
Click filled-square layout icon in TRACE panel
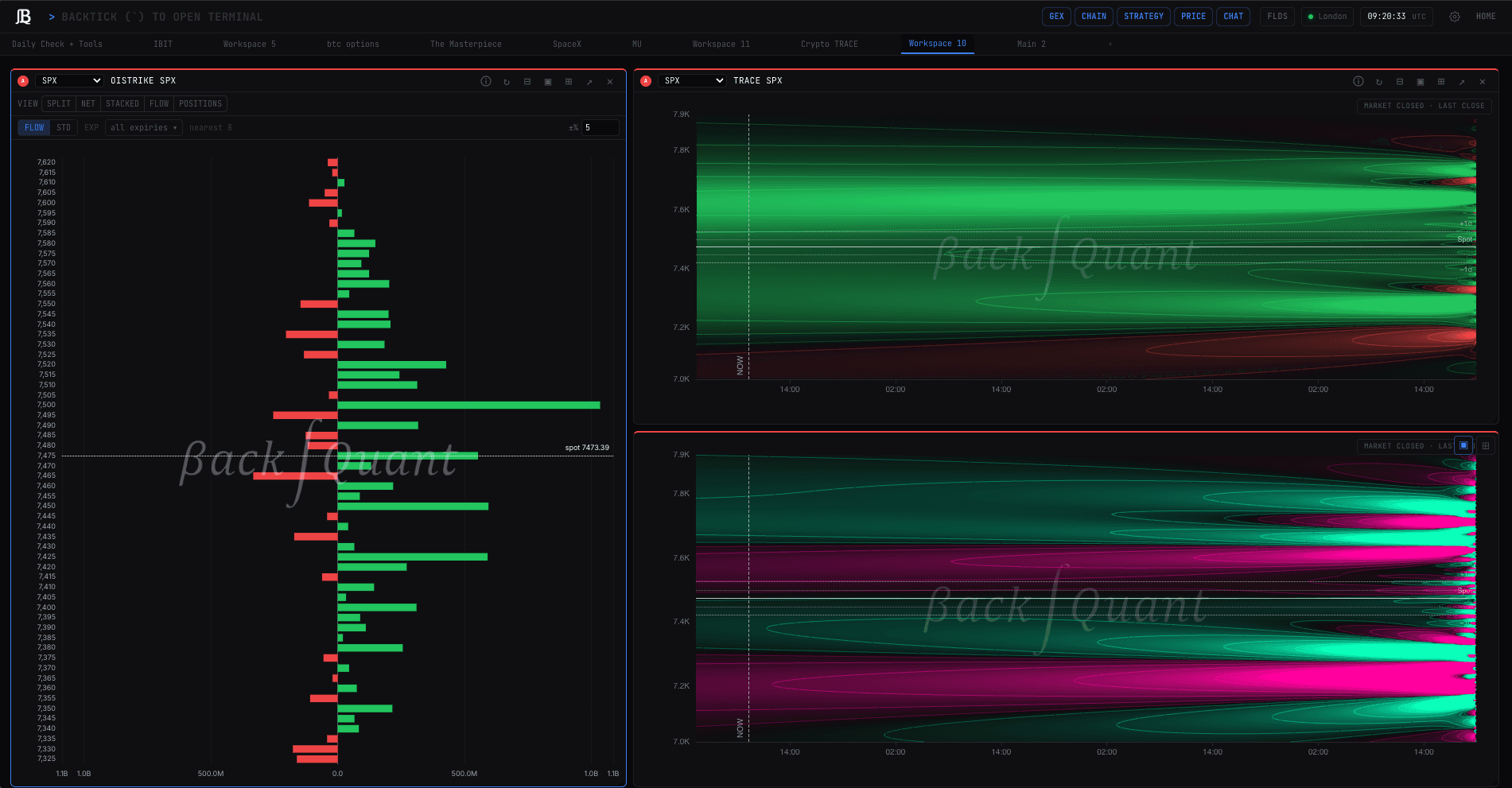click(x=1421, y=81)
